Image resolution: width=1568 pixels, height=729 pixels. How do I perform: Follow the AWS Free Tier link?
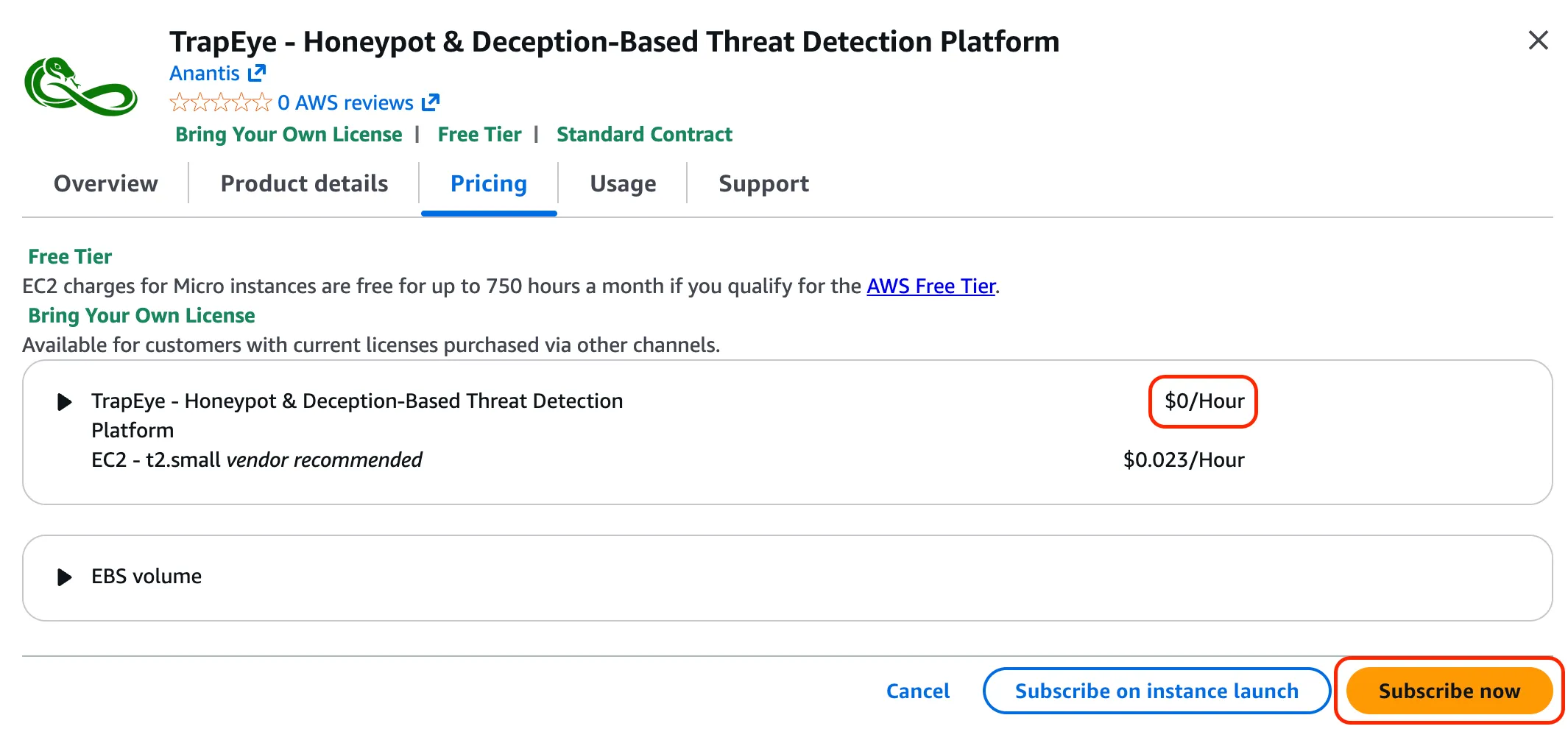930,286
